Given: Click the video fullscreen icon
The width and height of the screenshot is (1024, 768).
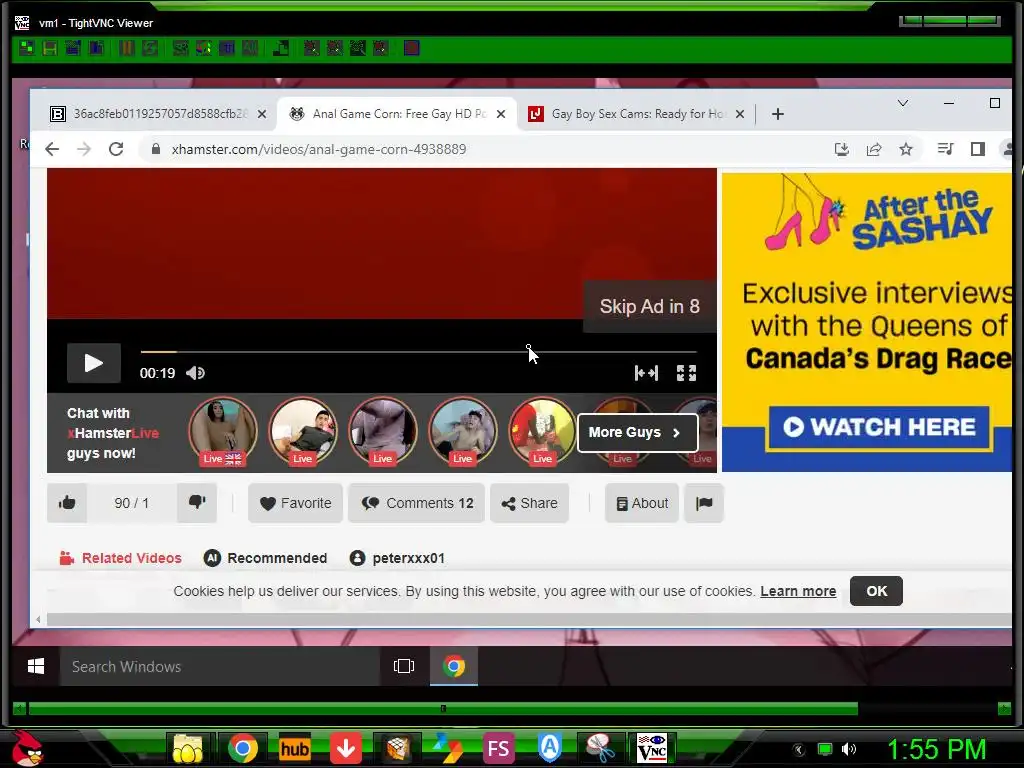Looking at the screenshot, I should 686,373.
